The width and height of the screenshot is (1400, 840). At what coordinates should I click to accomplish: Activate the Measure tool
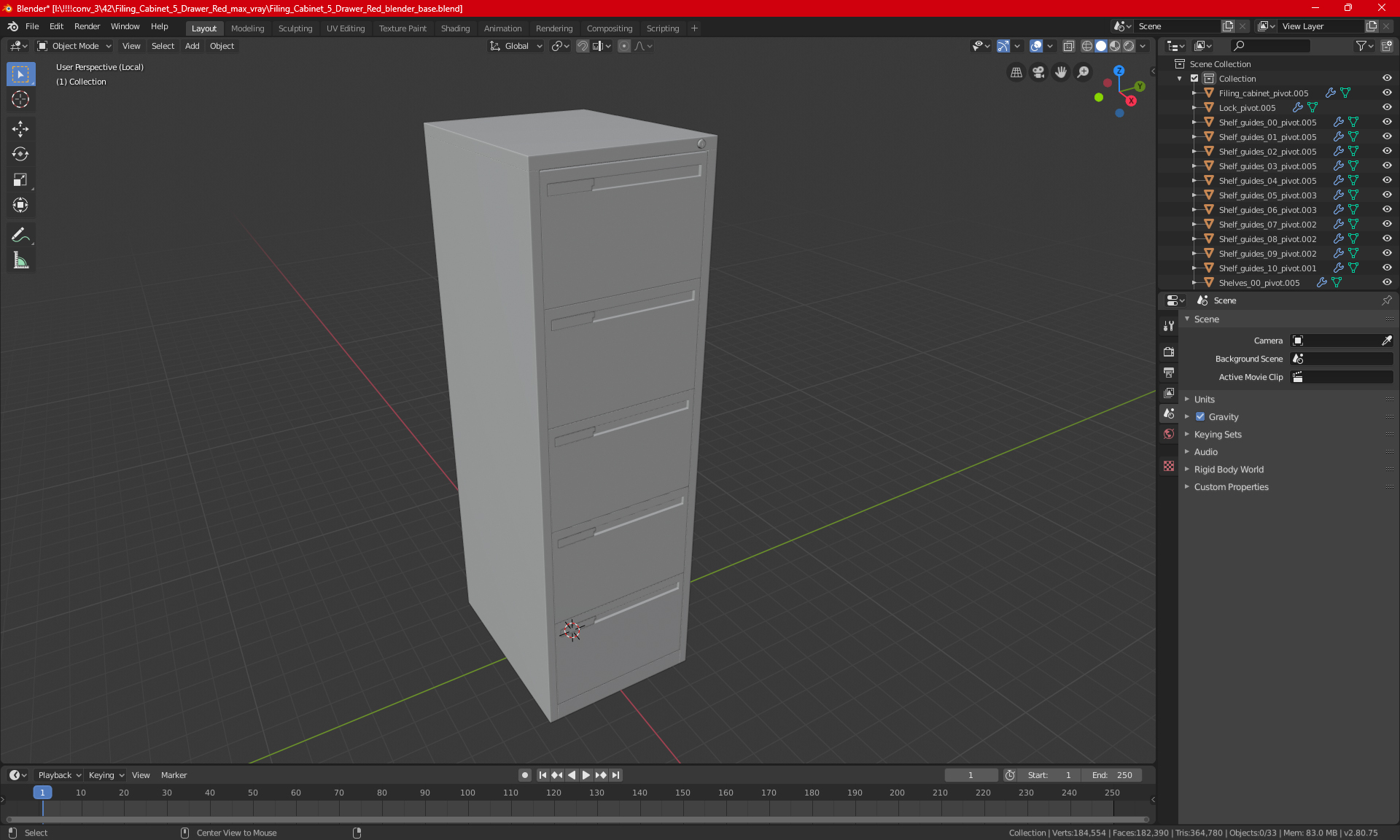point(20,261)
